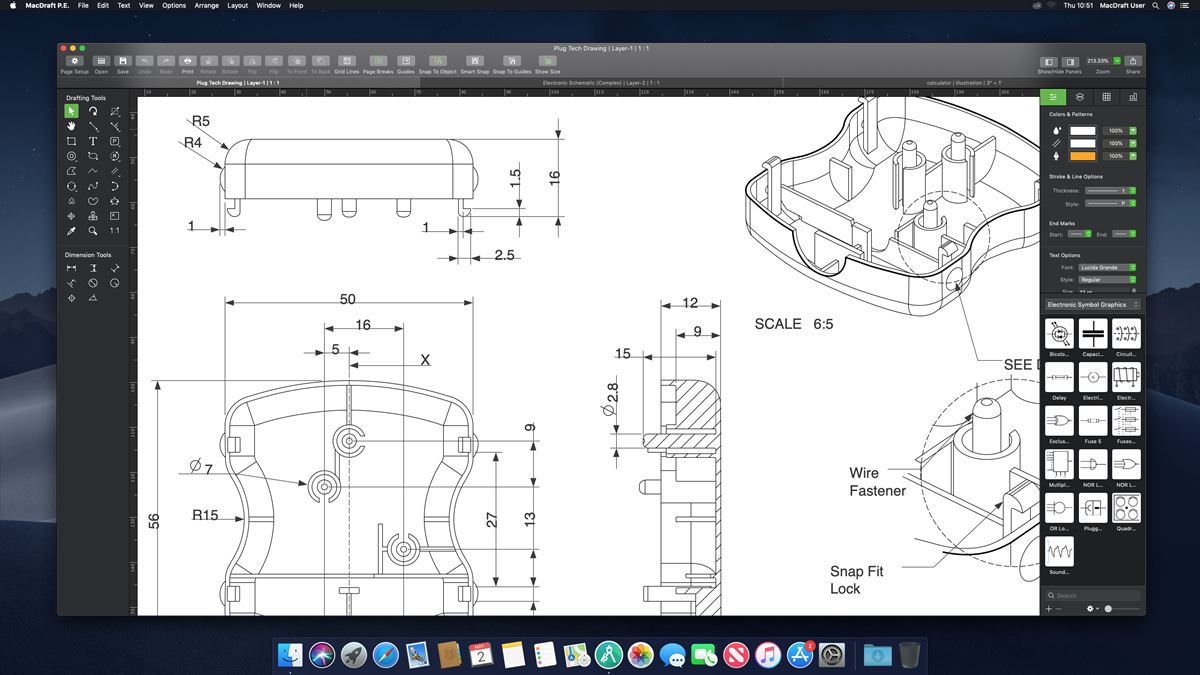Viewport: 1200px width, 675px height.
Task: Open the File menu
Action: coord(83,5)
